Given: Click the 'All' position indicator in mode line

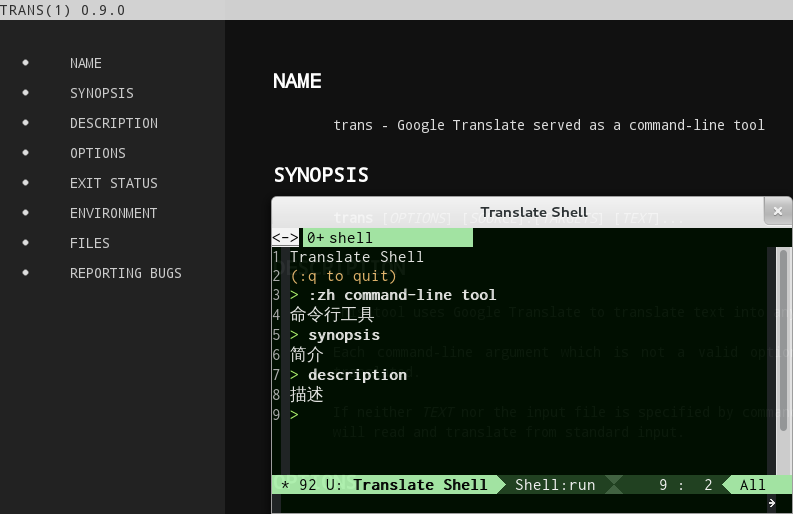Looking at the screenshot, I should coord(753,485).
